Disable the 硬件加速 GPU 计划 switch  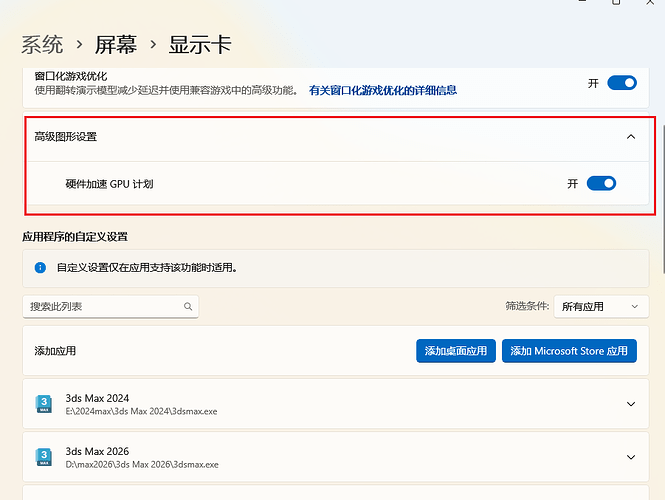click(601, 183)
